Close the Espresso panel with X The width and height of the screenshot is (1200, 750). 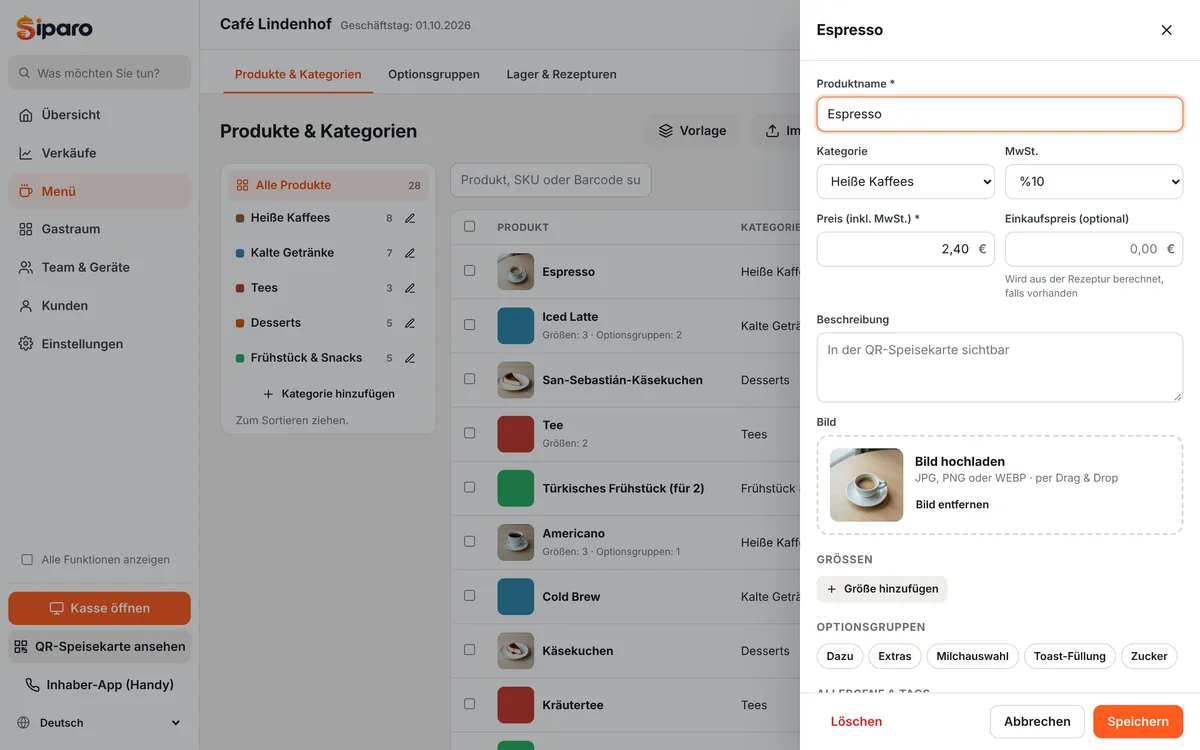(x=1166, y=30)
